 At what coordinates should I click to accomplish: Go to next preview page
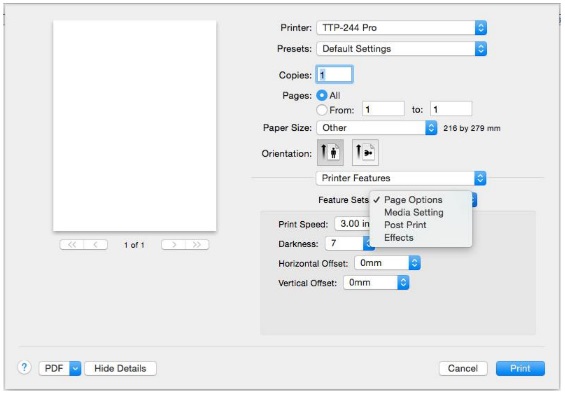(173, 244)
